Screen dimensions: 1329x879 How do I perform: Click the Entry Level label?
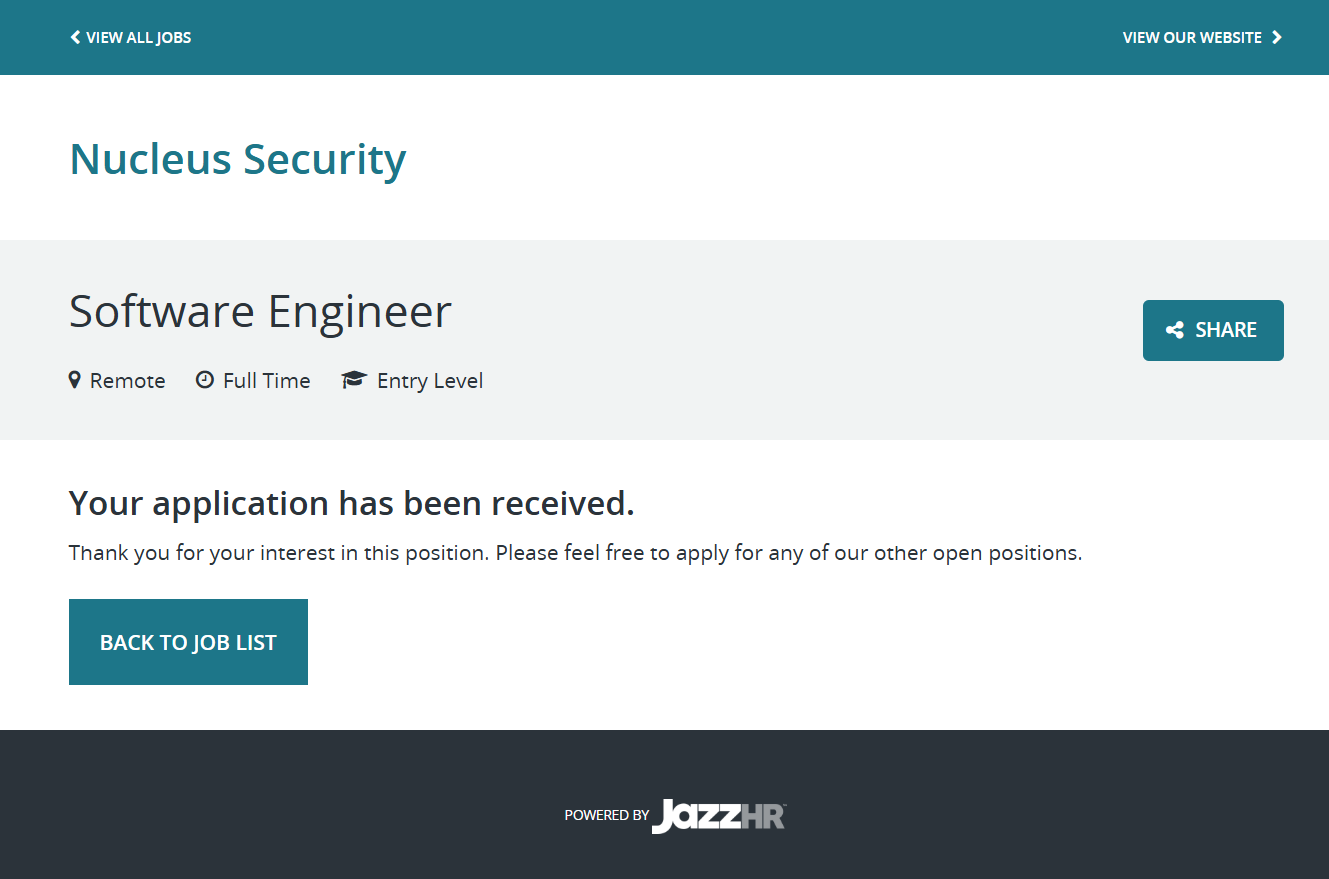coord(430,381)
